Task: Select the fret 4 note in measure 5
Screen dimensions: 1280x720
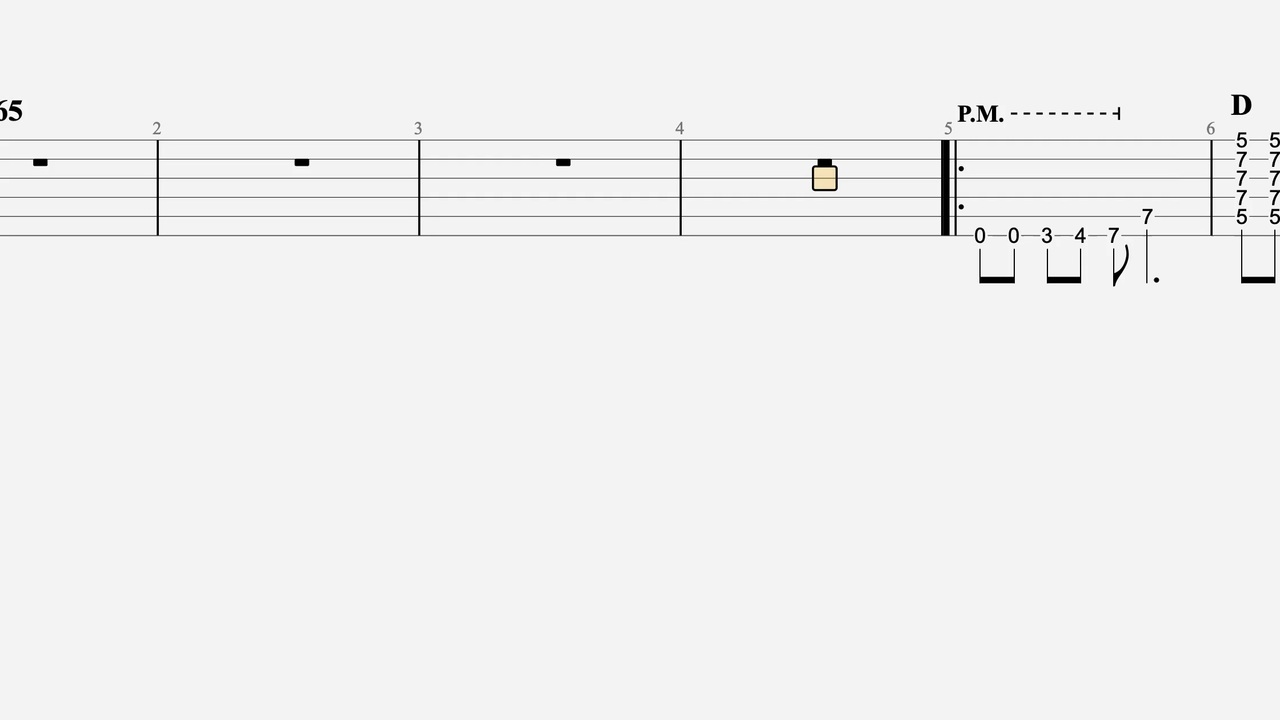Action: point(1080,236)
